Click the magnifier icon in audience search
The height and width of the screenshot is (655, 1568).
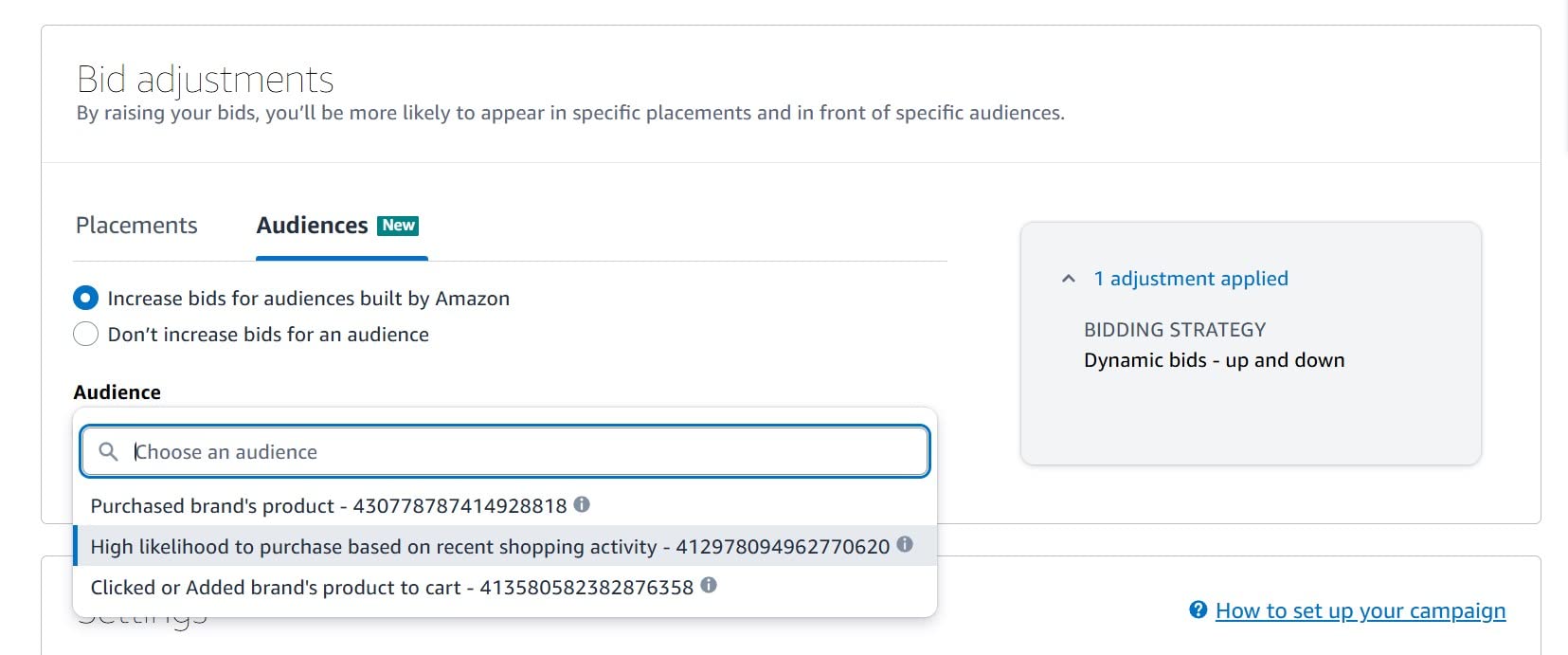109,451
